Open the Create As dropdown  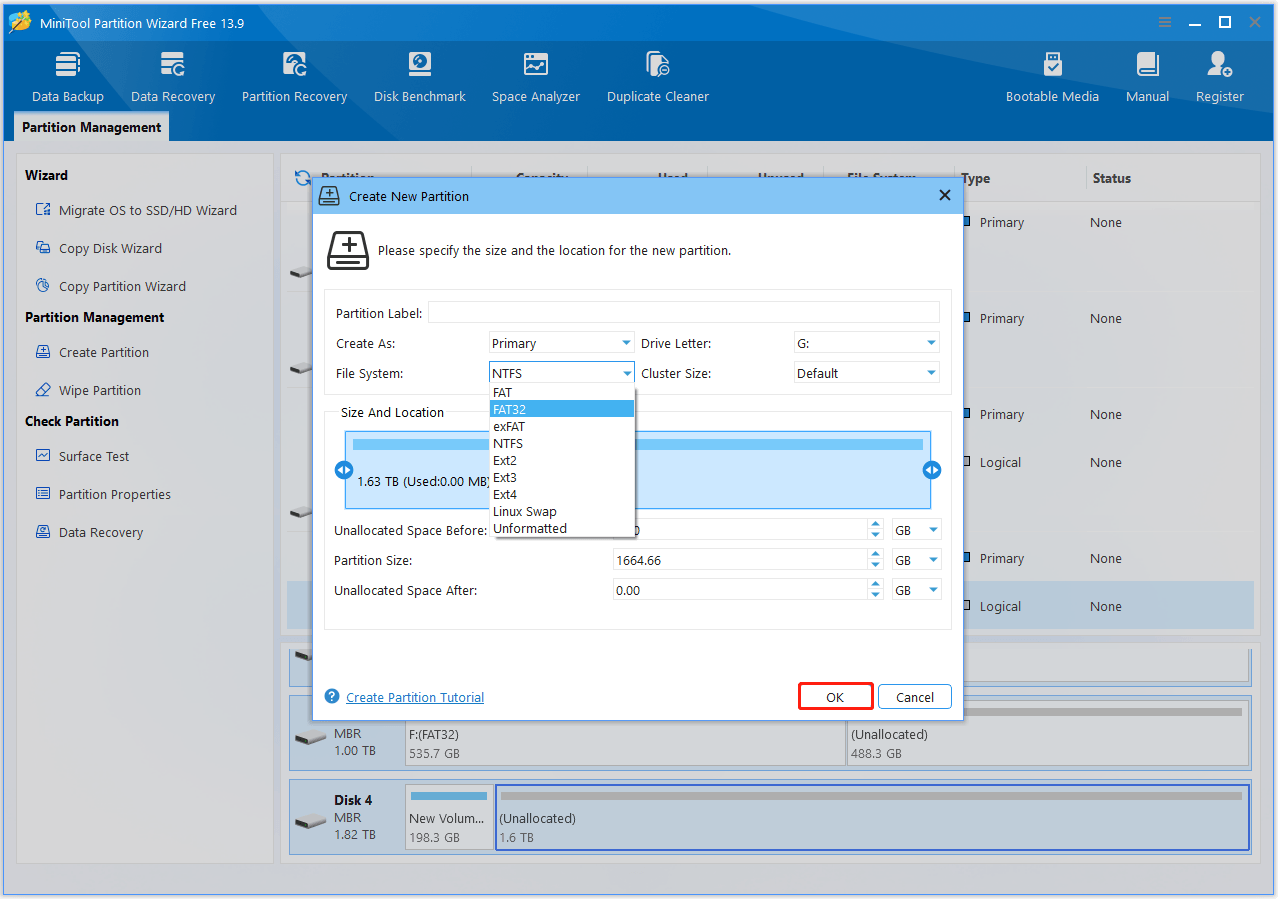(x=562, y=343)
